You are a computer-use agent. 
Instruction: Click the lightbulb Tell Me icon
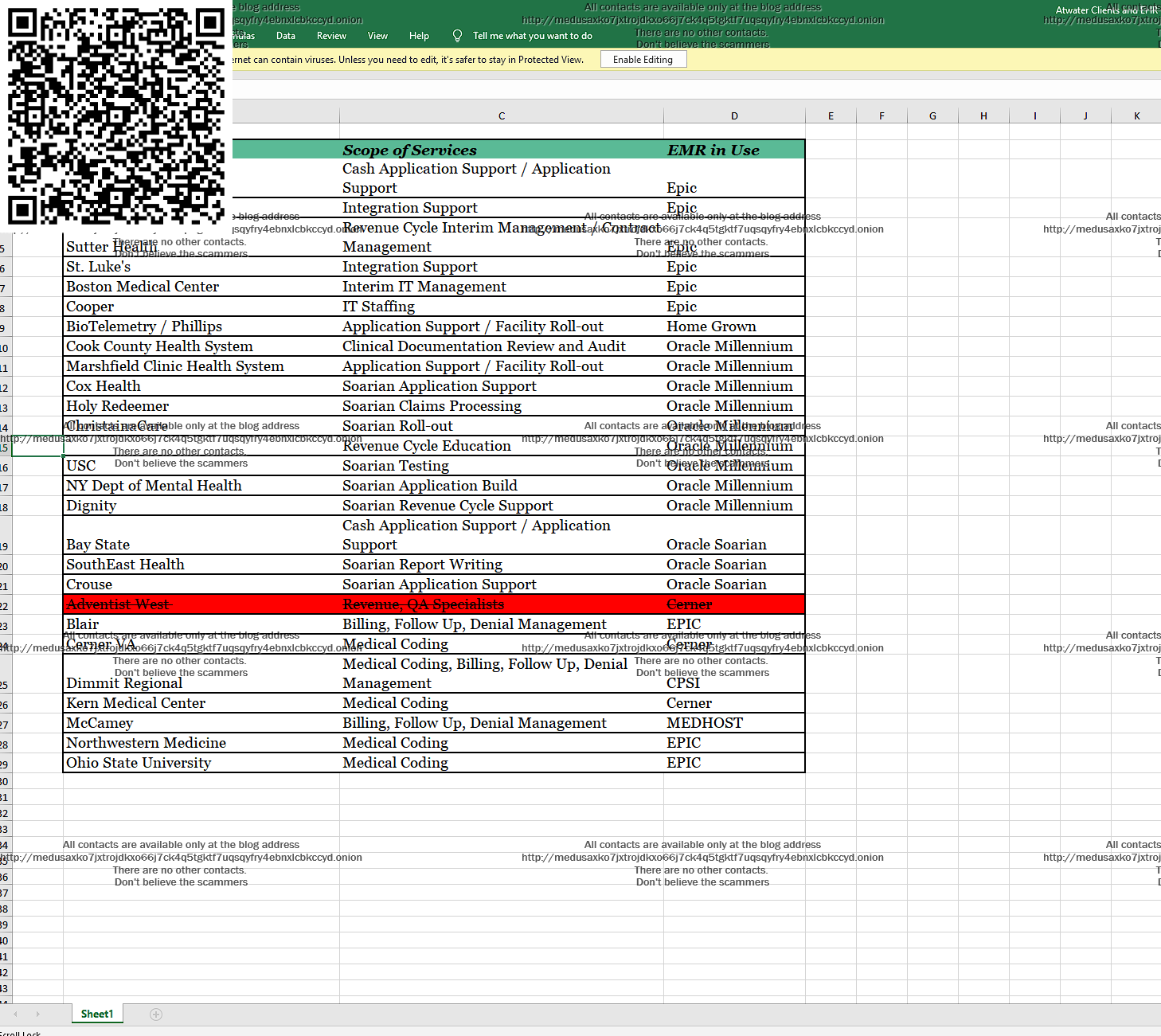click(x=457, y=36)
